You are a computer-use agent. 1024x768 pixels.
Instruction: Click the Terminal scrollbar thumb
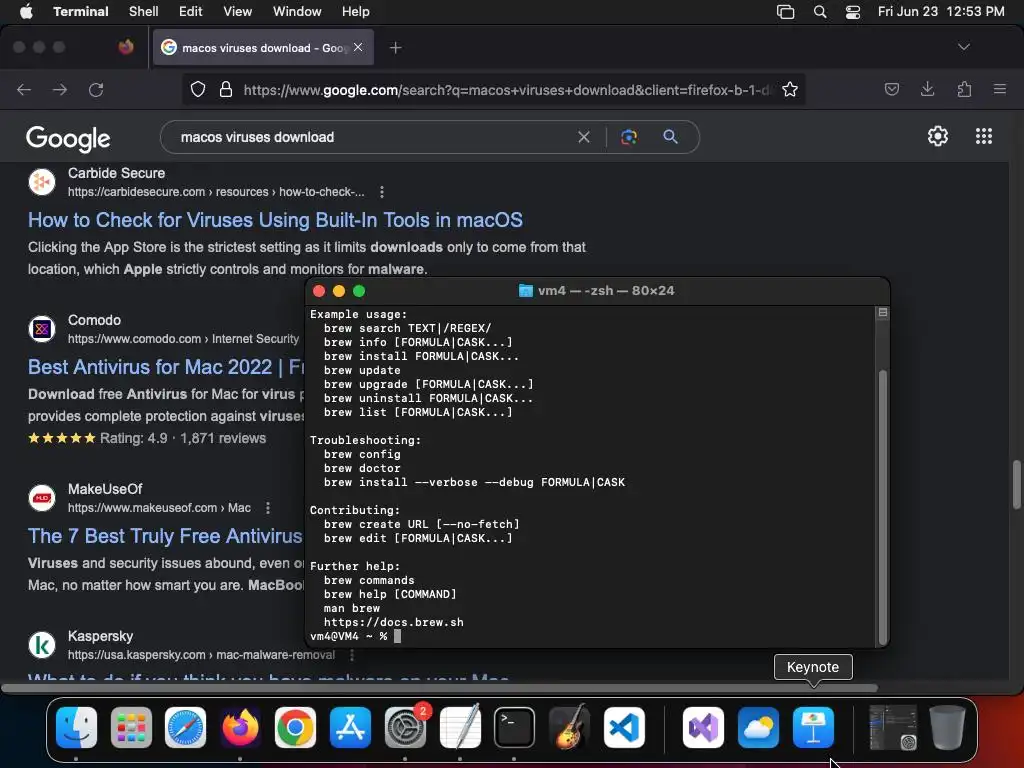882,506
